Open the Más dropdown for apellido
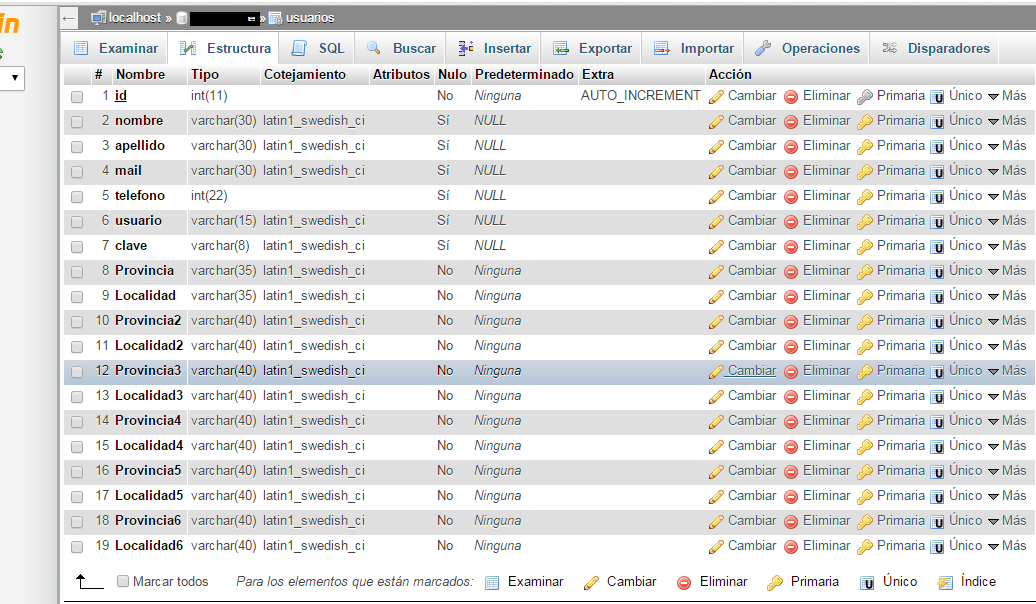Viewport: 1036px width, 604px height. pos(1008,146)
